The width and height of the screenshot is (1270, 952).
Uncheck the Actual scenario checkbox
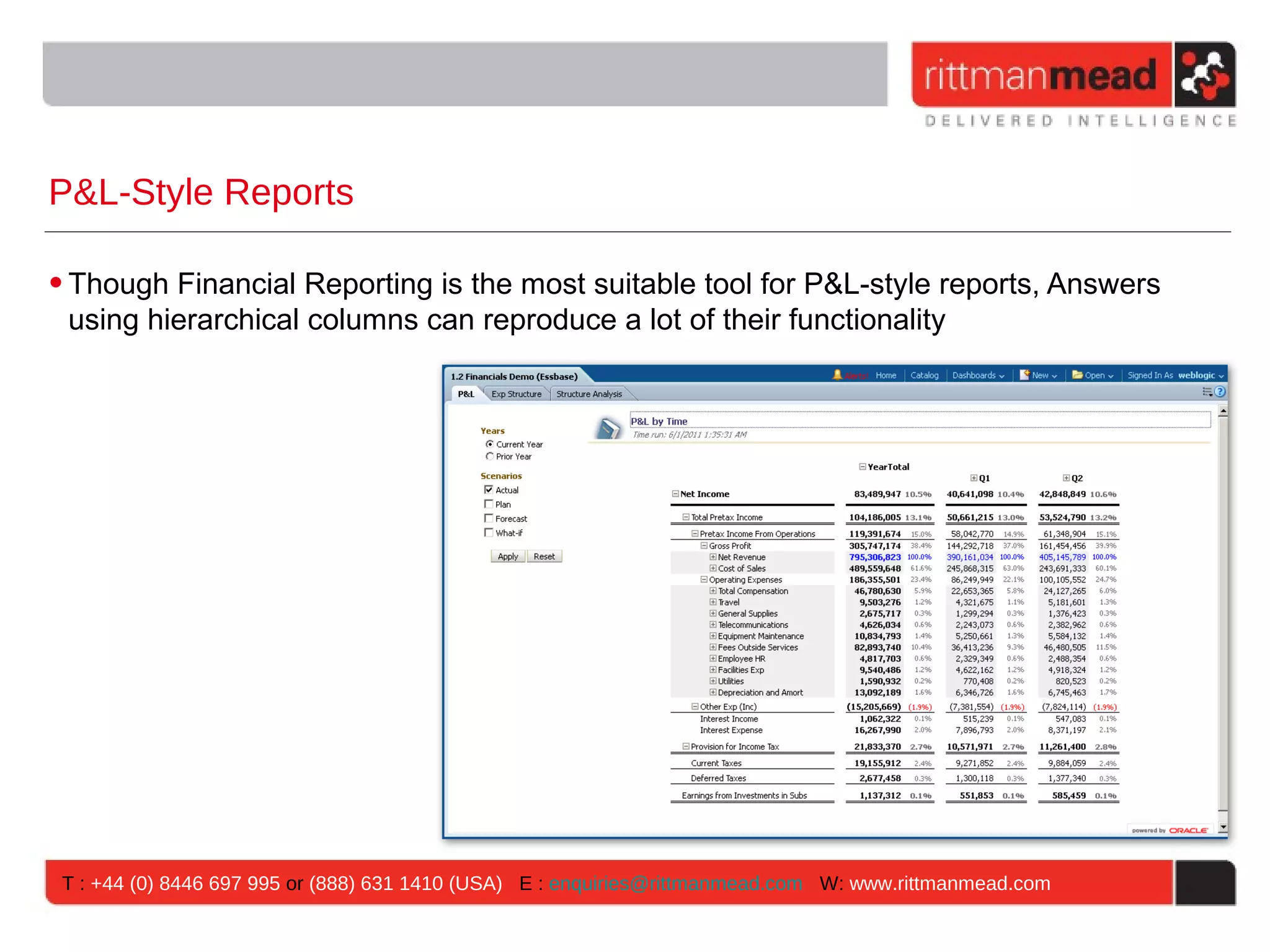489,490
